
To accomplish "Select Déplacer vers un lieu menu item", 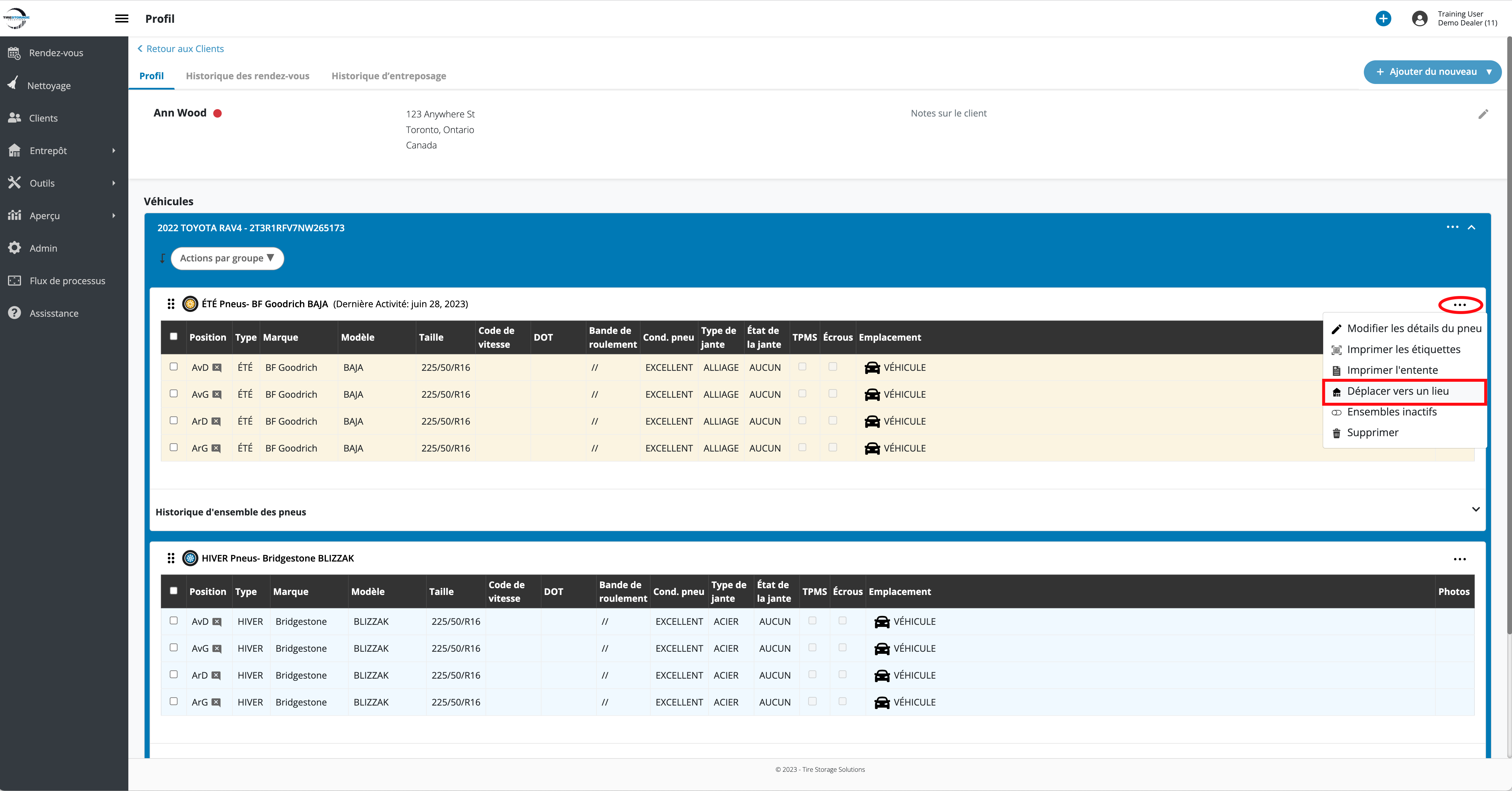I will 1398,392.
